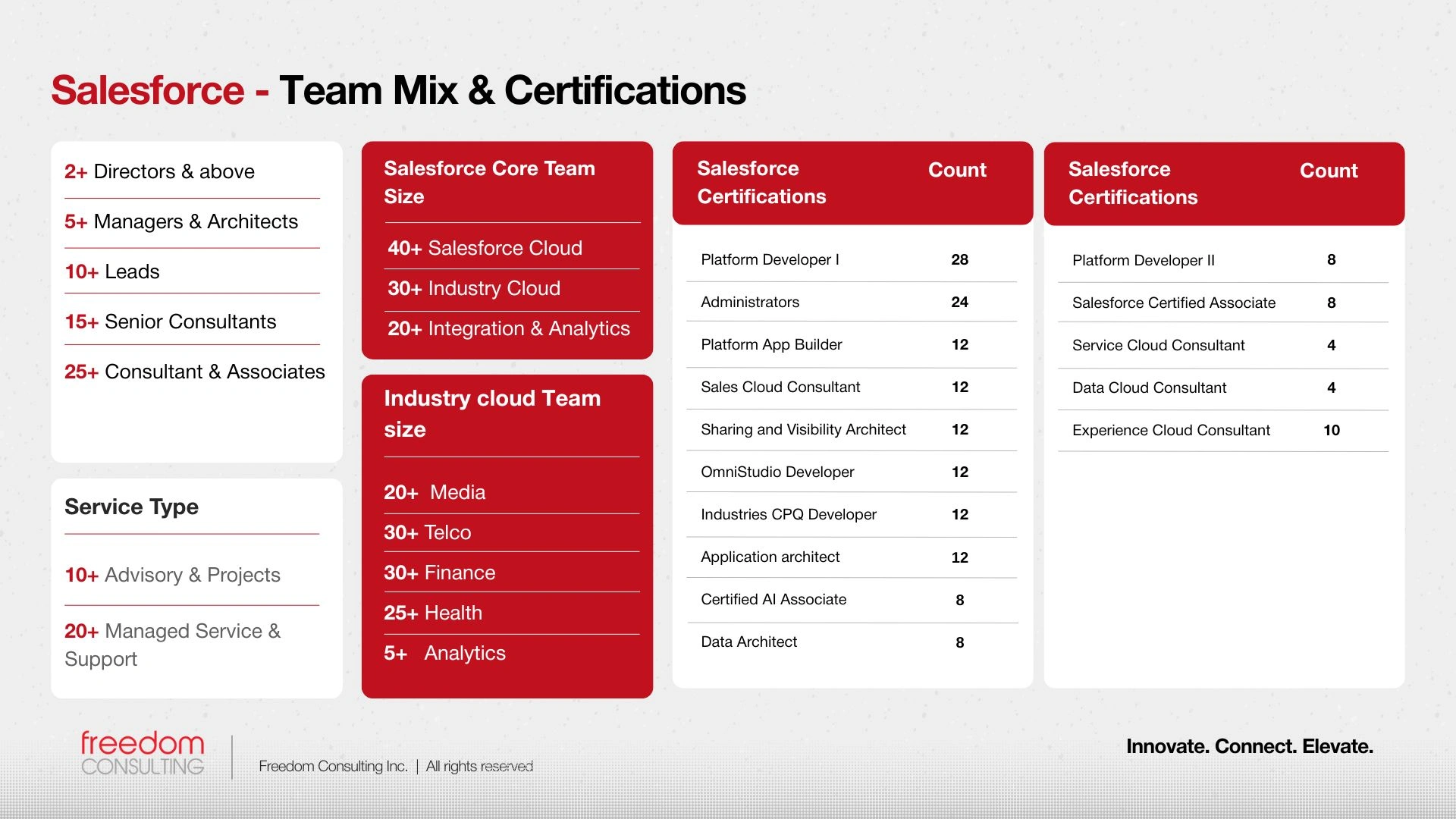Select 'Data Architect' certification row

749,642
